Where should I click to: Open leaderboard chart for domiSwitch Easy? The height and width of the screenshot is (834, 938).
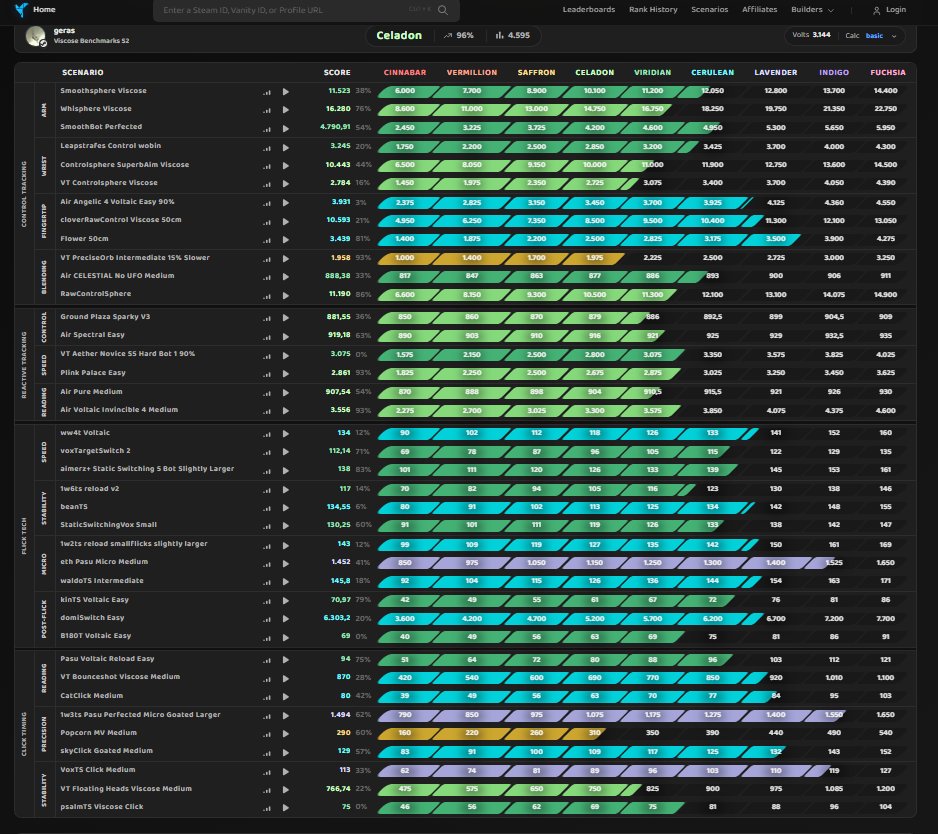[267, 619]
